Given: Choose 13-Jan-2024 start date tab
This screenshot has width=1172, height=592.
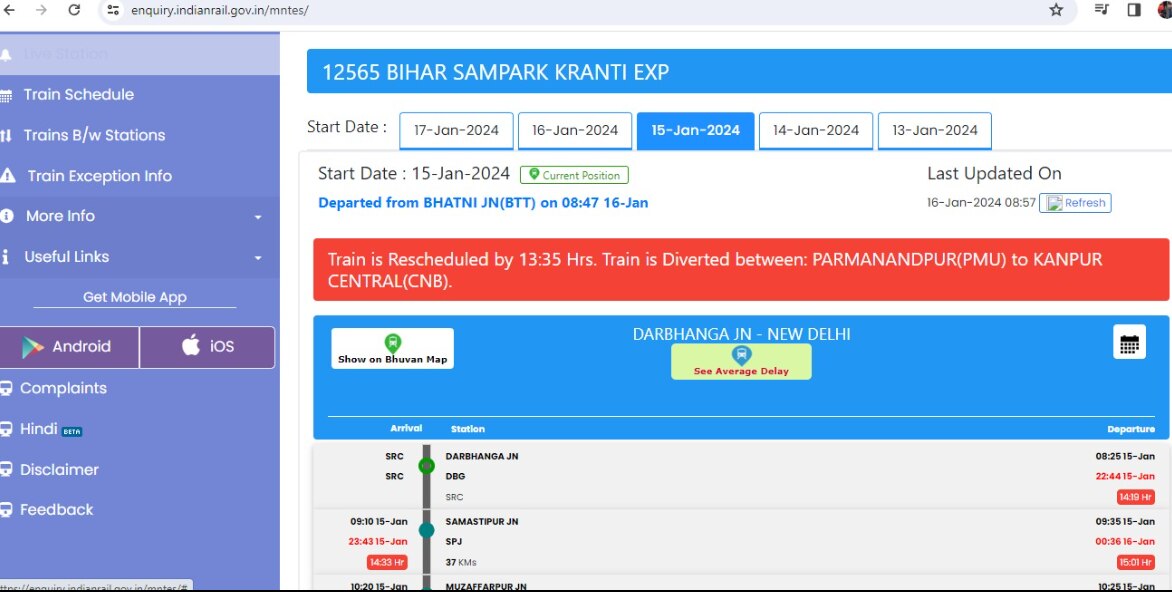Looking at the screenshot, I should [934, 130].
